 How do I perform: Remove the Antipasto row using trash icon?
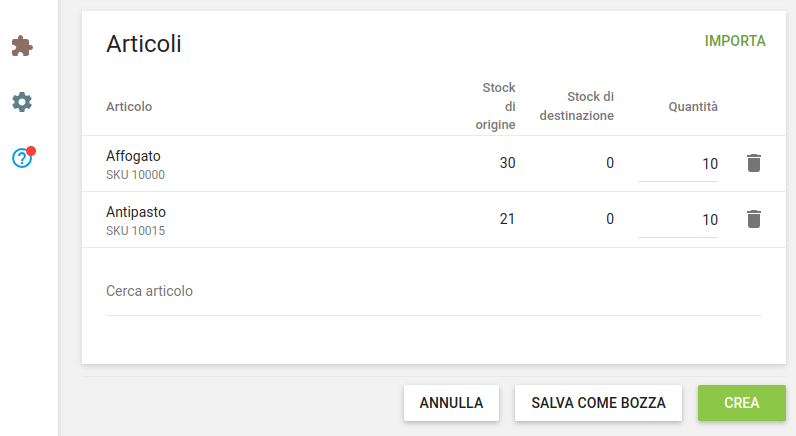click(754, 219)
